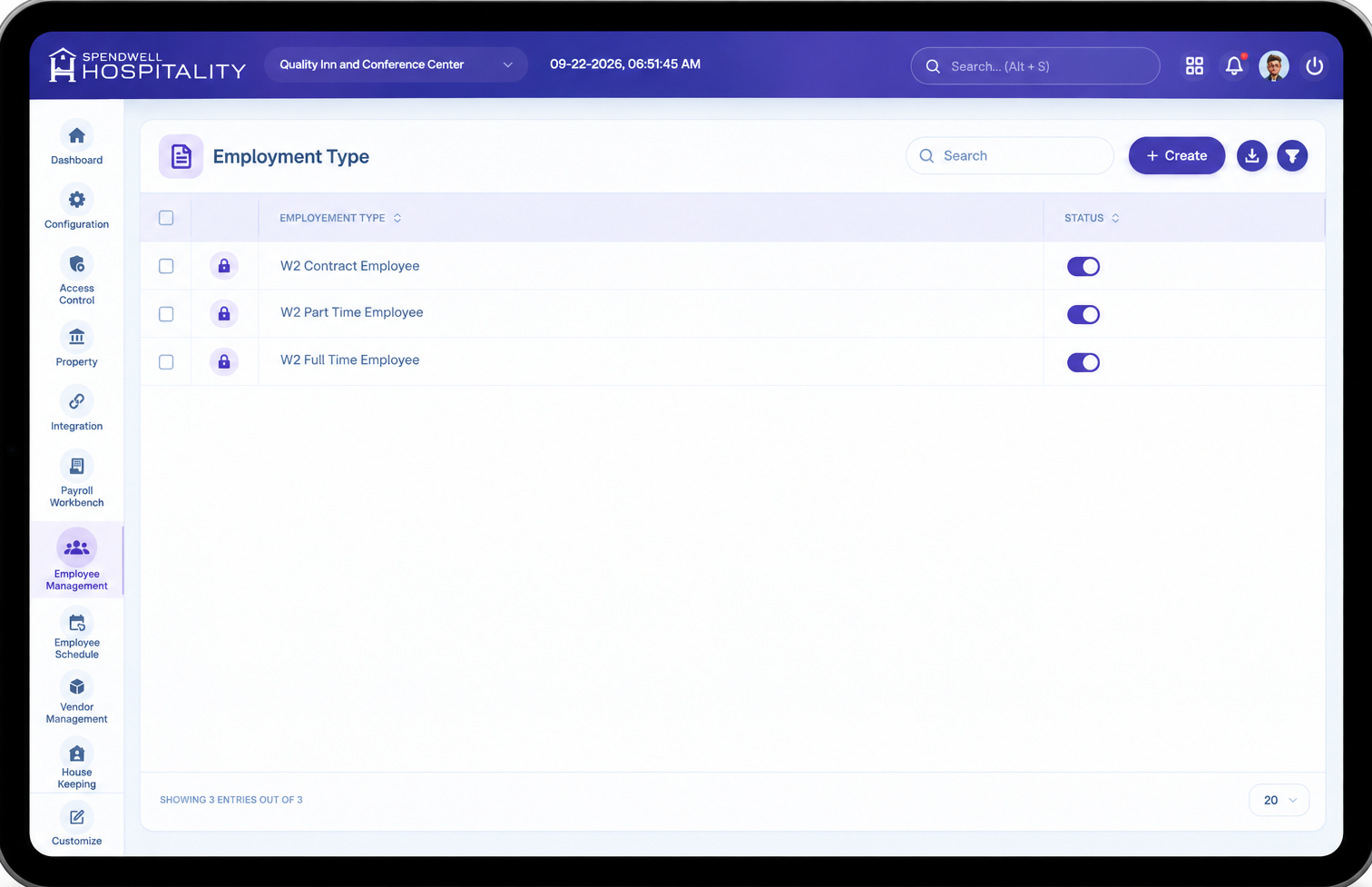The height and width of the screenshot is (887, 1372).
Task: Open Employee Schedule calendar icon
Action: [x=76, y=623]
